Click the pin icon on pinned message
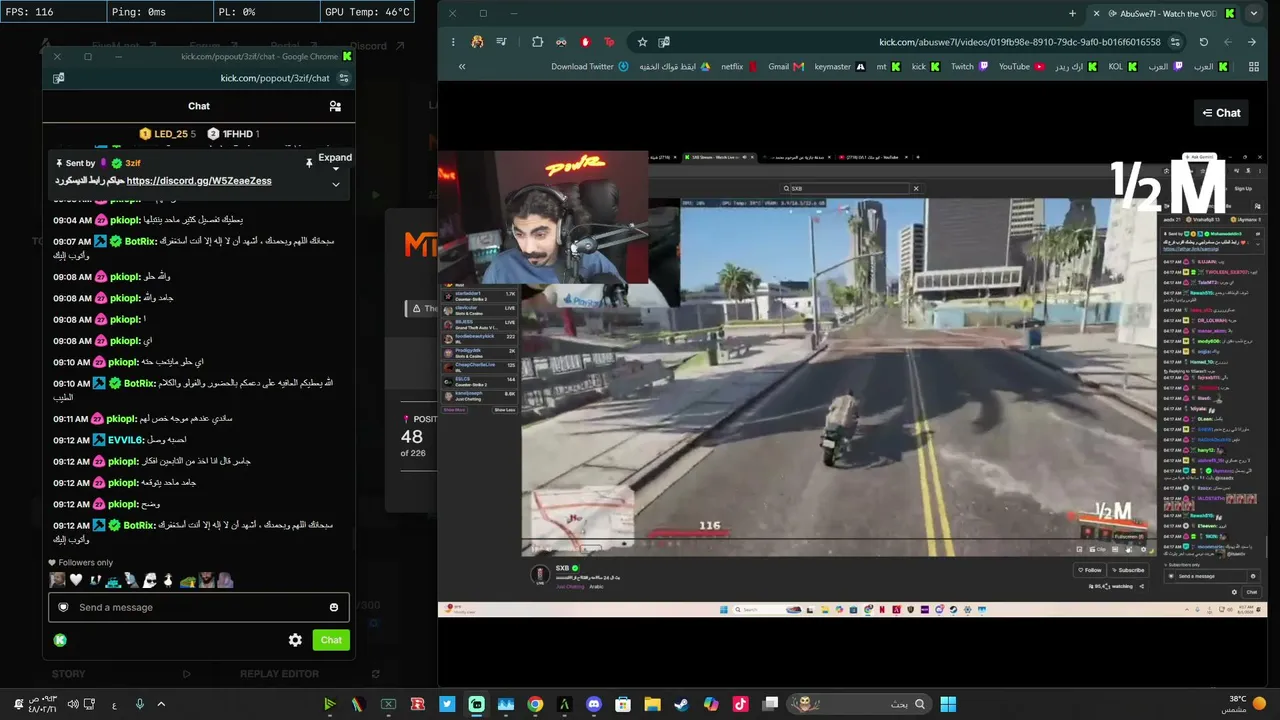This screenshot has width=1280, height=720. coord(309,162)
